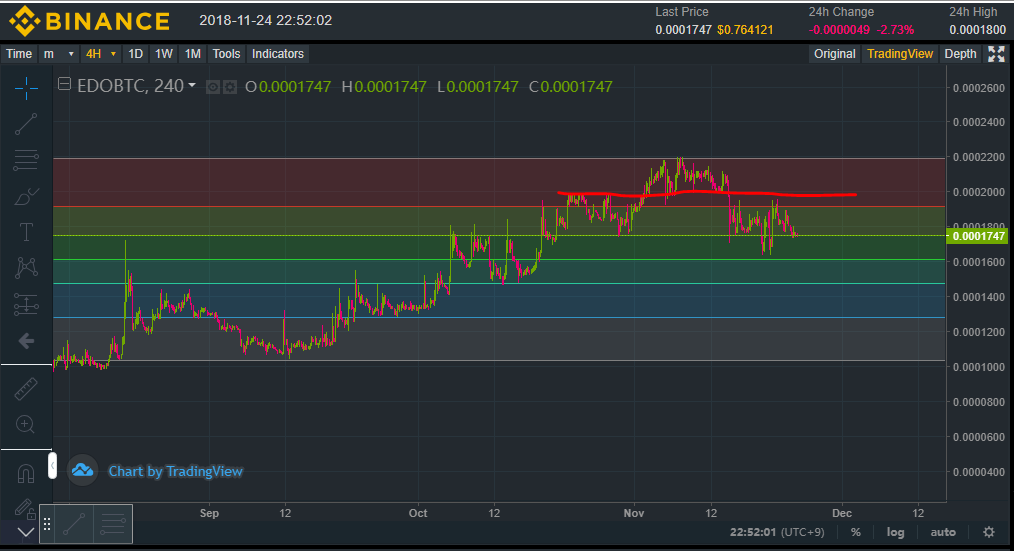Choose the text annotation tool
The height and width of the screenshot is (551, 1014).
pyautogui.click(x=26, y=232)
